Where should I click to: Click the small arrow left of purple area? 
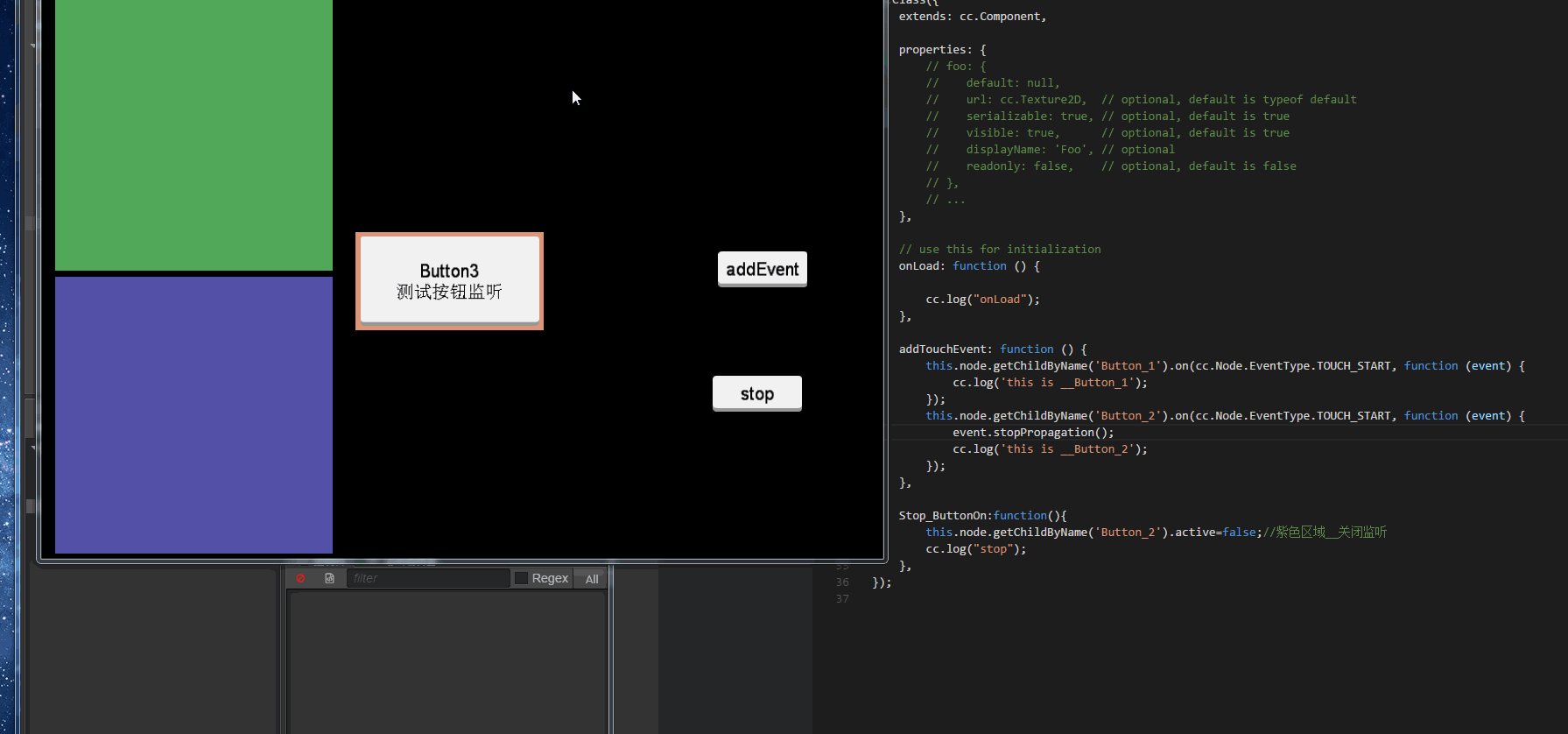point(33,448)
